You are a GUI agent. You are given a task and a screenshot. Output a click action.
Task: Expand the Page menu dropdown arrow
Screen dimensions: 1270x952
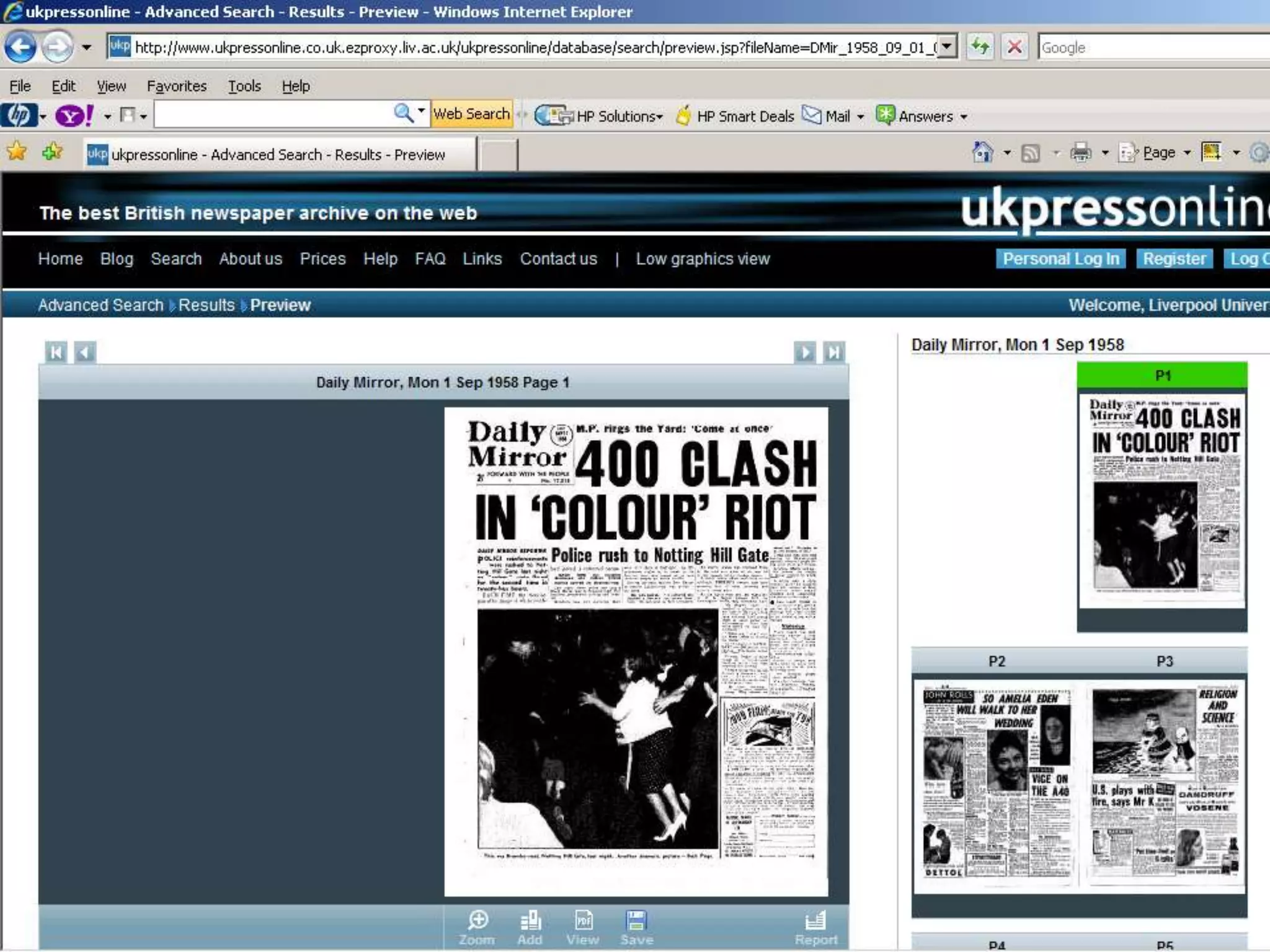(x=1187, y=152)
